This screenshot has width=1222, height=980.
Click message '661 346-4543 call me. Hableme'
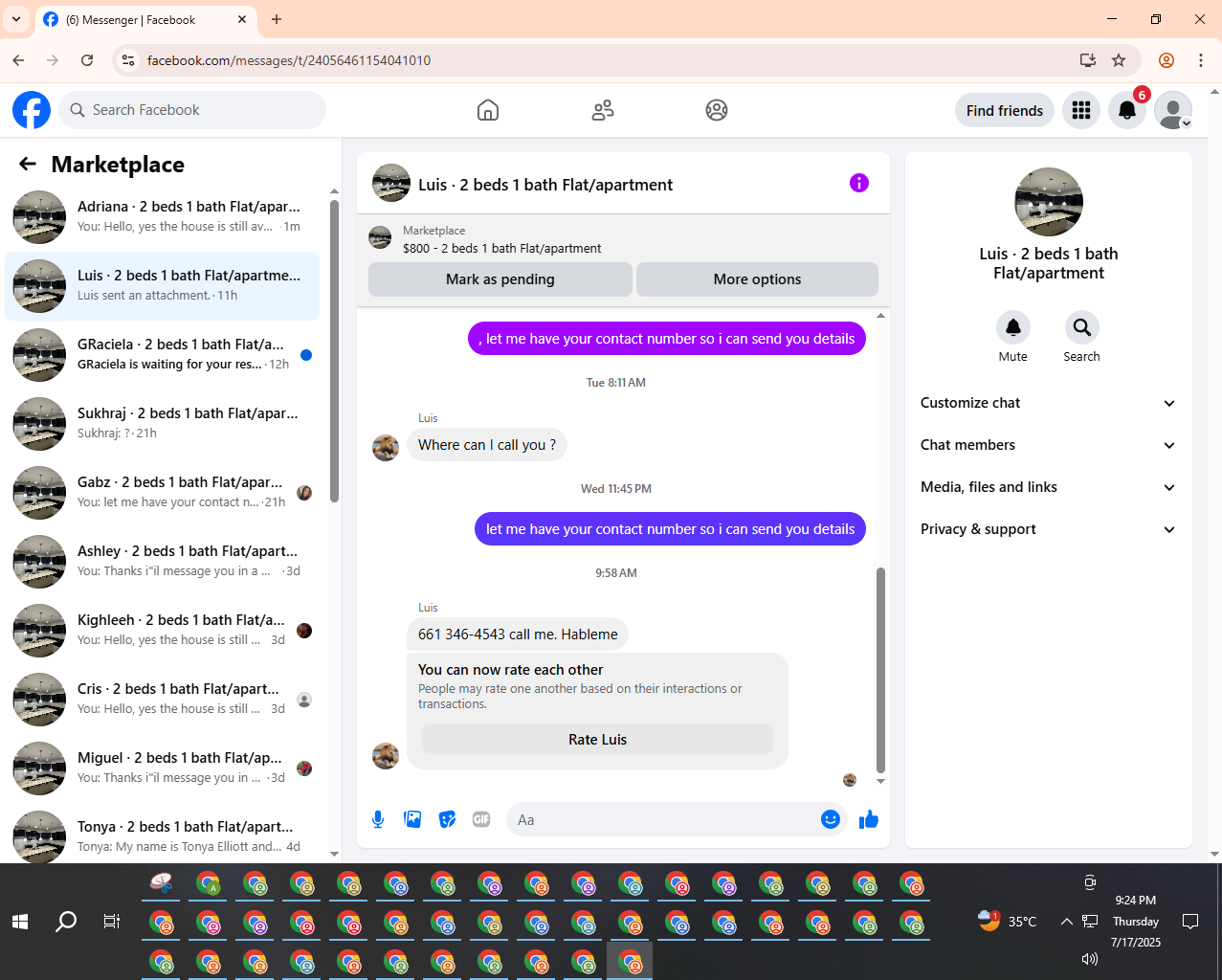[518, 635]
